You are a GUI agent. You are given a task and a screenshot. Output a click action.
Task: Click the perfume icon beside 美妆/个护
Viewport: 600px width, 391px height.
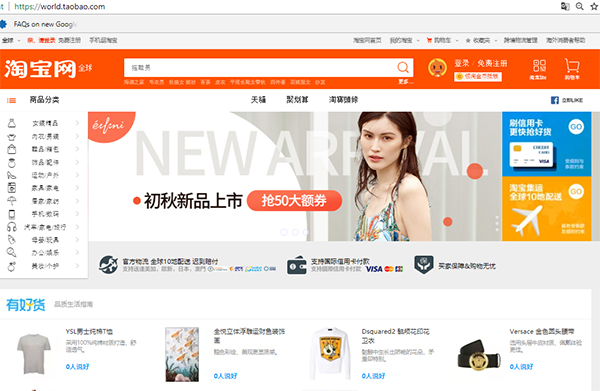coord(12,266)
